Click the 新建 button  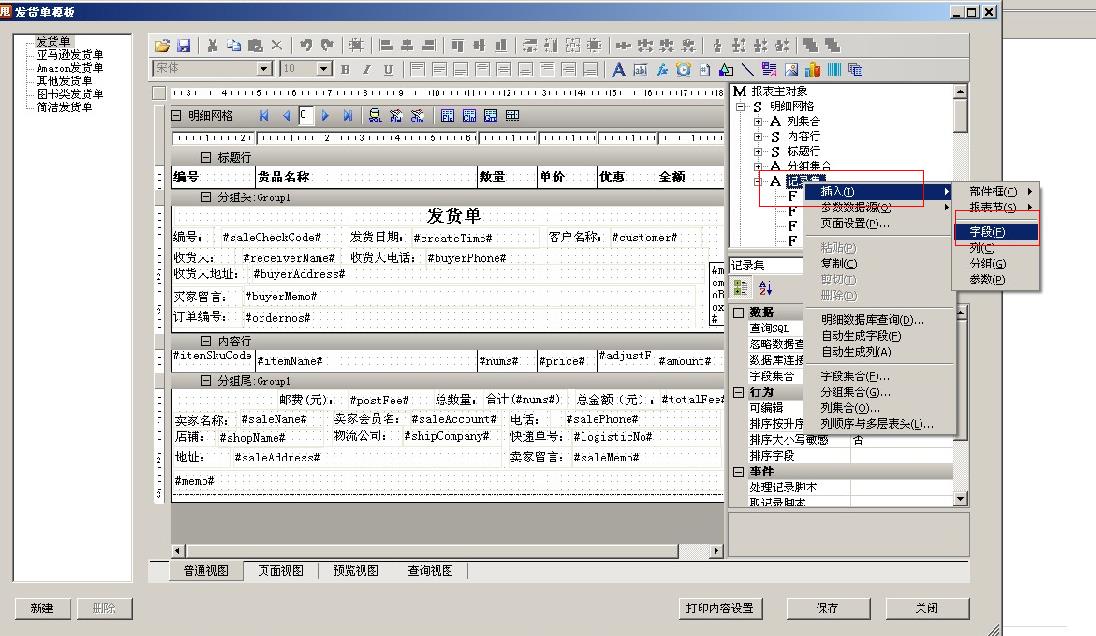(x=42, y=608)
